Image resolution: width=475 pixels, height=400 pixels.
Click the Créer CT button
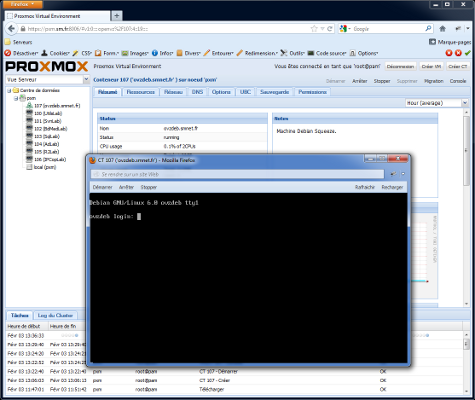click(458, 66)
